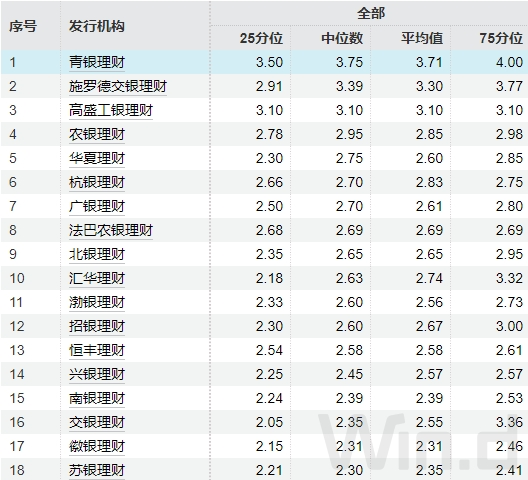Select 青银理财 平均值 value 3.71
528x480 pixels.
point(429,62)
